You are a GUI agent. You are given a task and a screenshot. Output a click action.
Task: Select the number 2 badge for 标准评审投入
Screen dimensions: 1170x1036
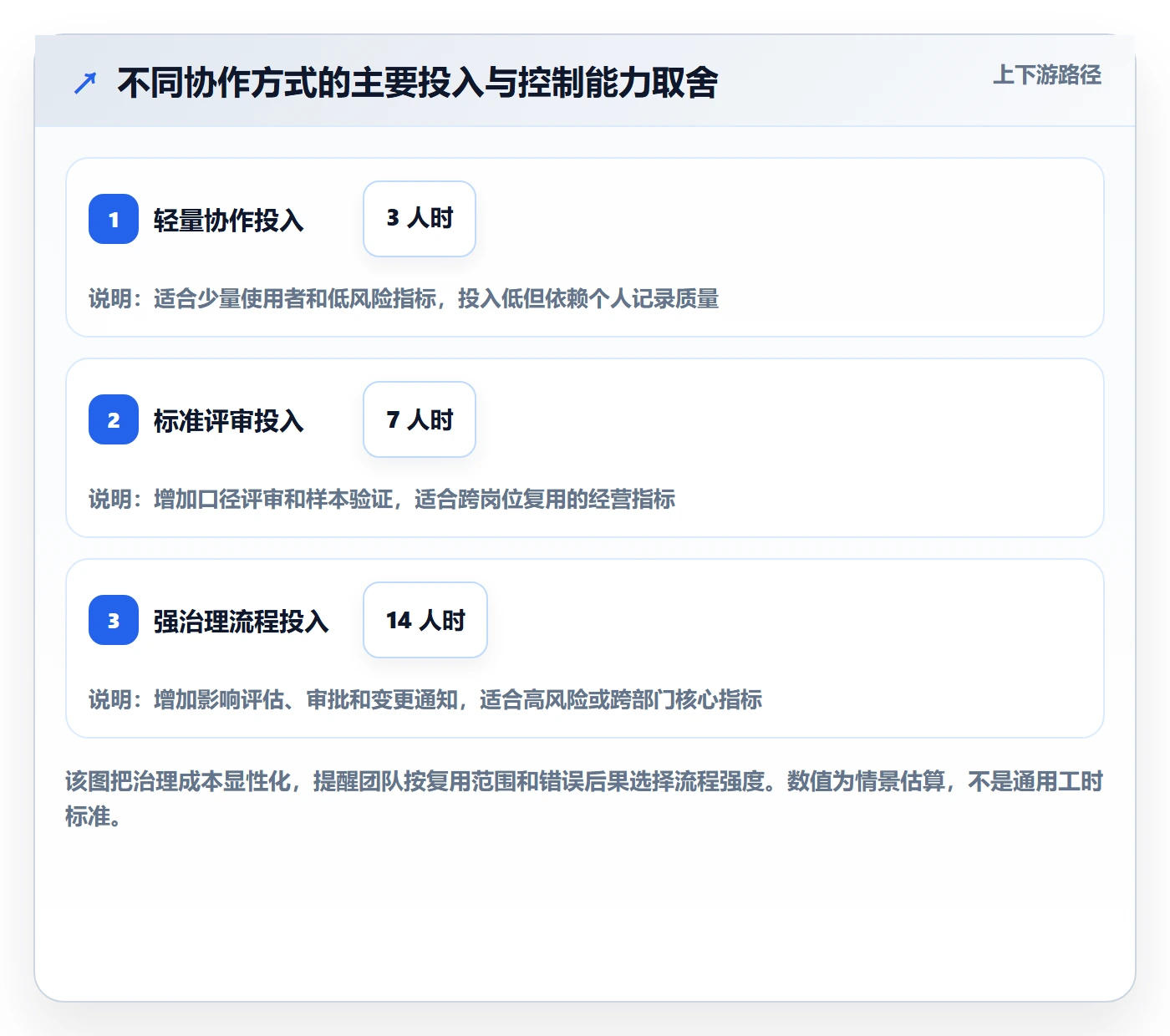tap(114, 419)
